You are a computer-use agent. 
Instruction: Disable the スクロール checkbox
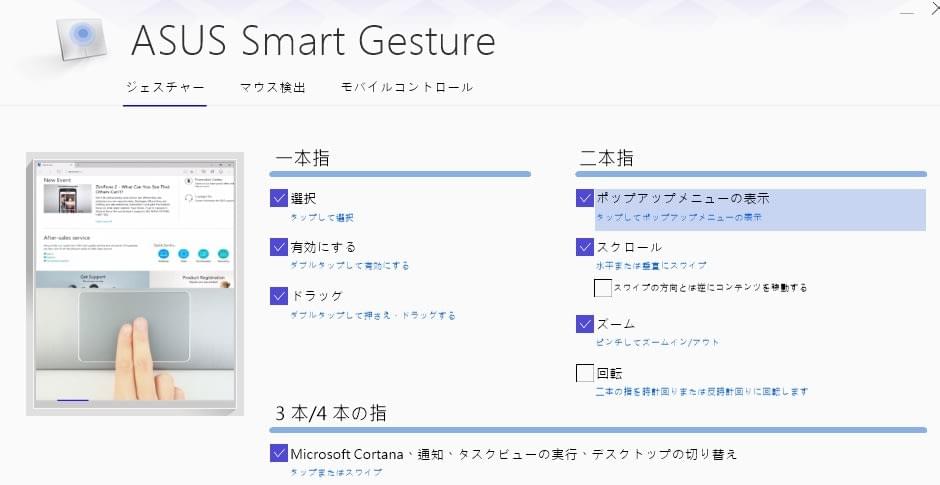(x=585, y=246)
